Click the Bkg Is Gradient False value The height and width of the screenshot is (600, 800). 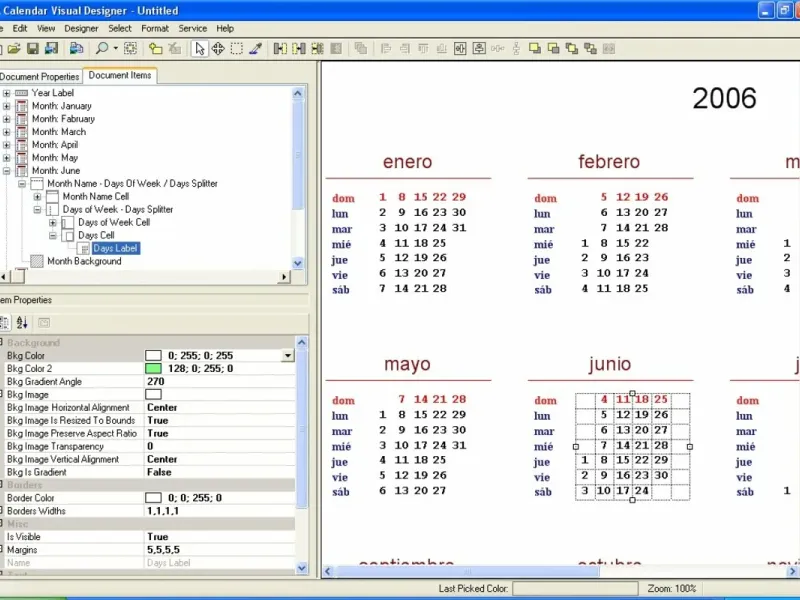point(159,472)
